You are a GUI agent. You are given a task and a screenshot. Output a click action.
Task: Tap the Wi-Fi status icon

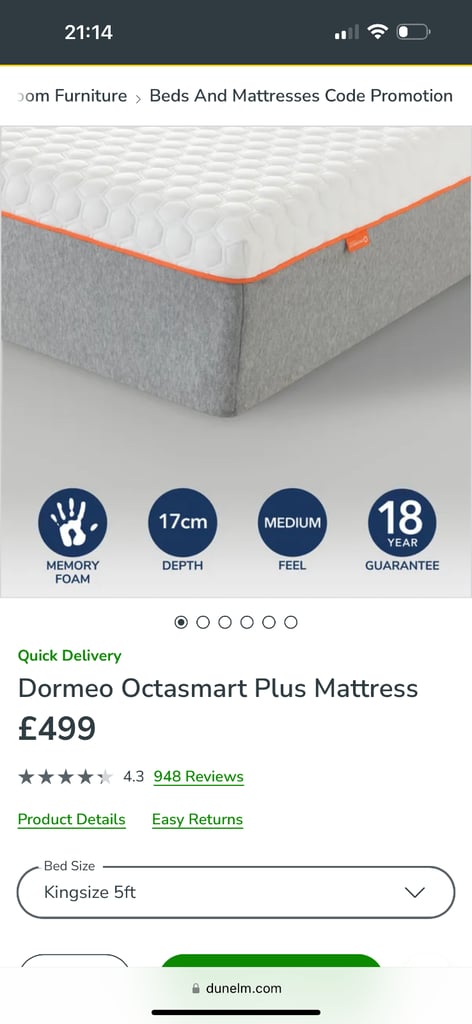377,31
